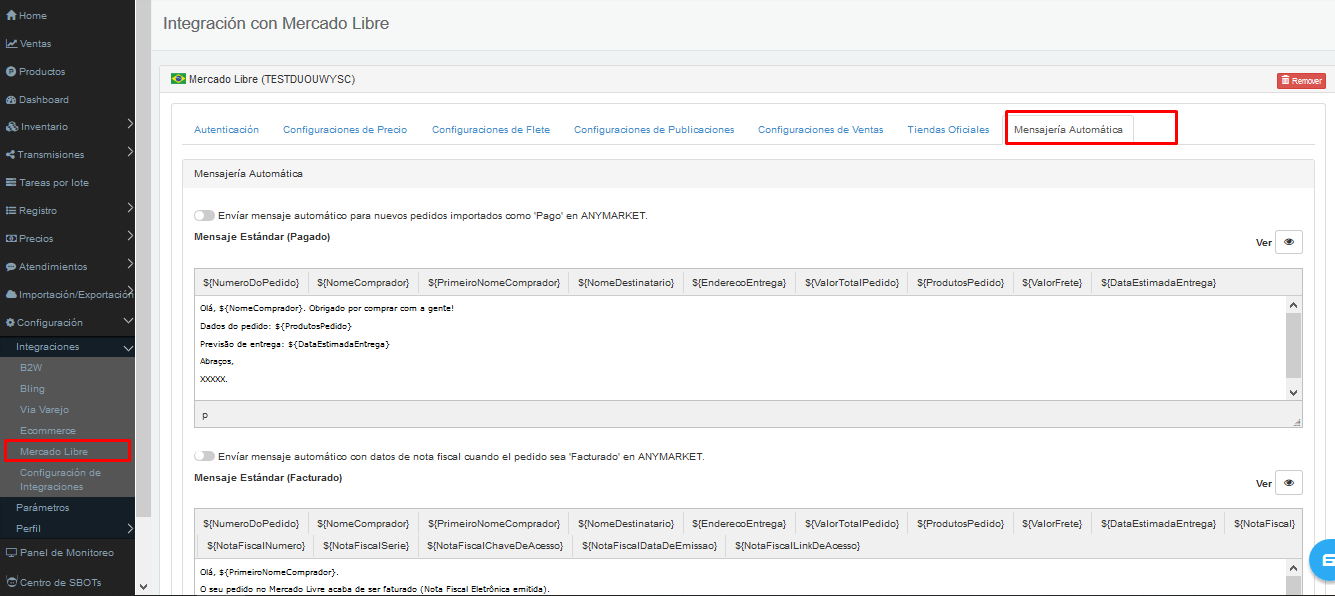
Task: Click the sidebar scroll down arrow
Action: [142, 587]
